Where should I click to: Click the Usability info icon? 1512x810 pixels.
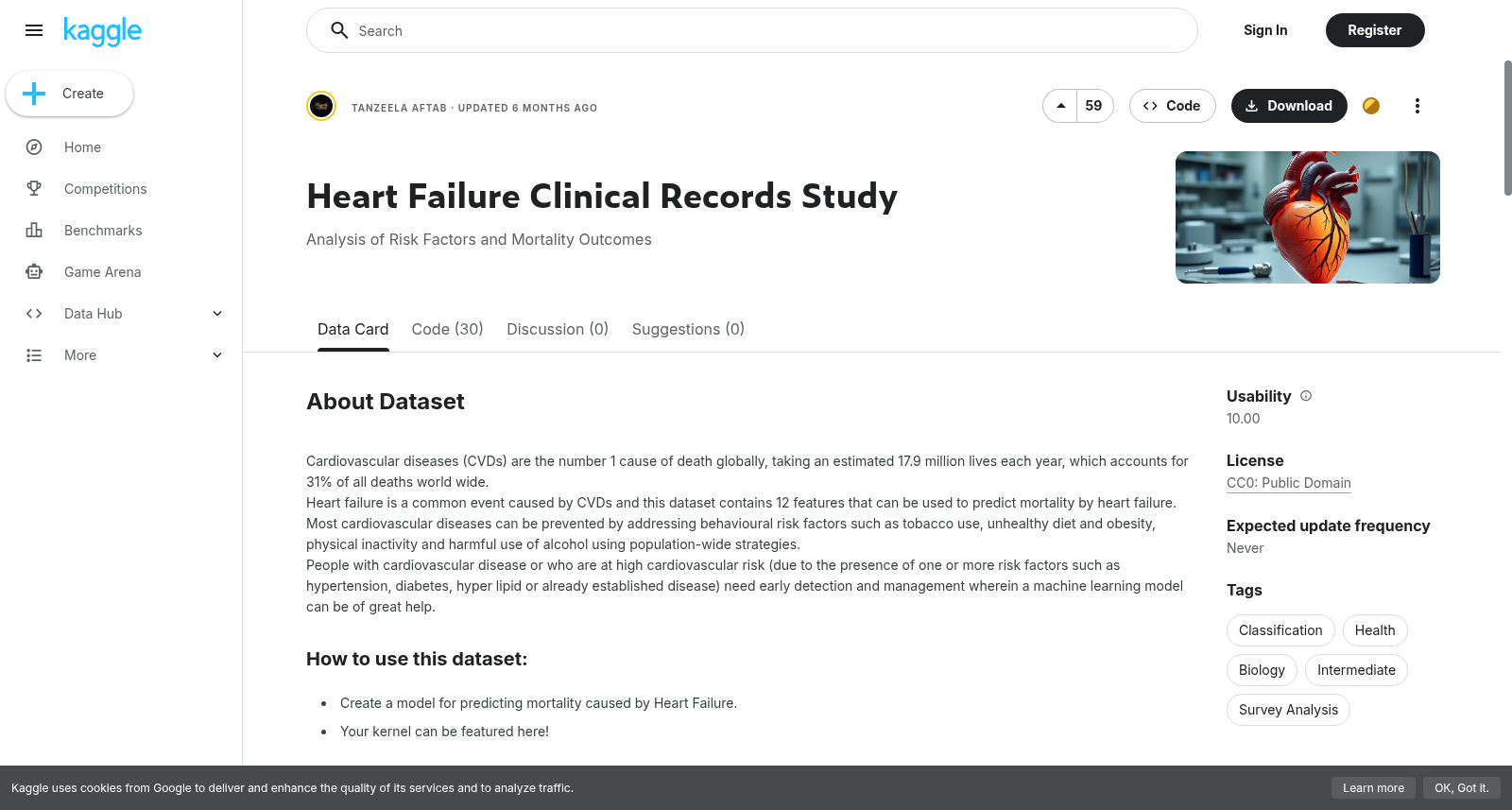pos(1306,396)
